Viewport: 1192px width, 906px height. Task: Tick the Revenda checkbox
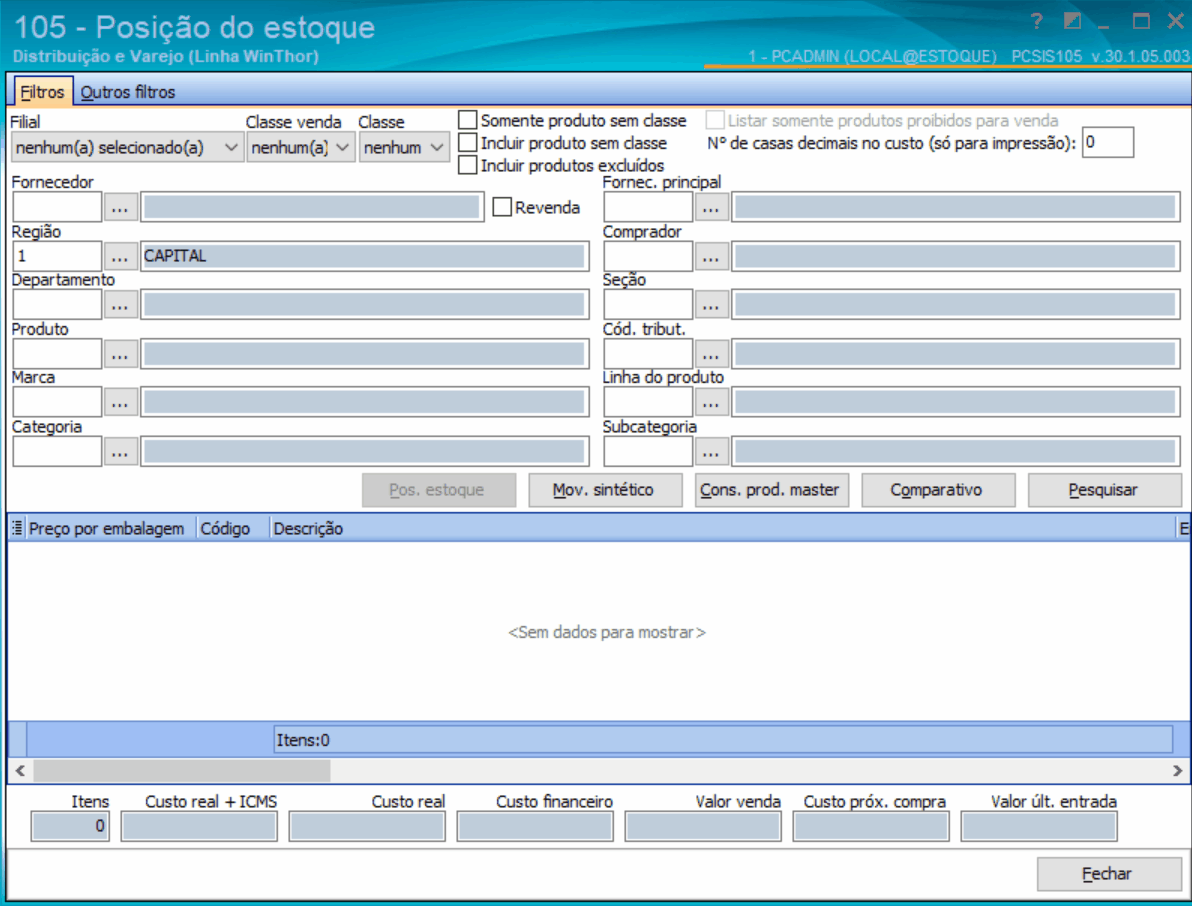coord(502,207)
